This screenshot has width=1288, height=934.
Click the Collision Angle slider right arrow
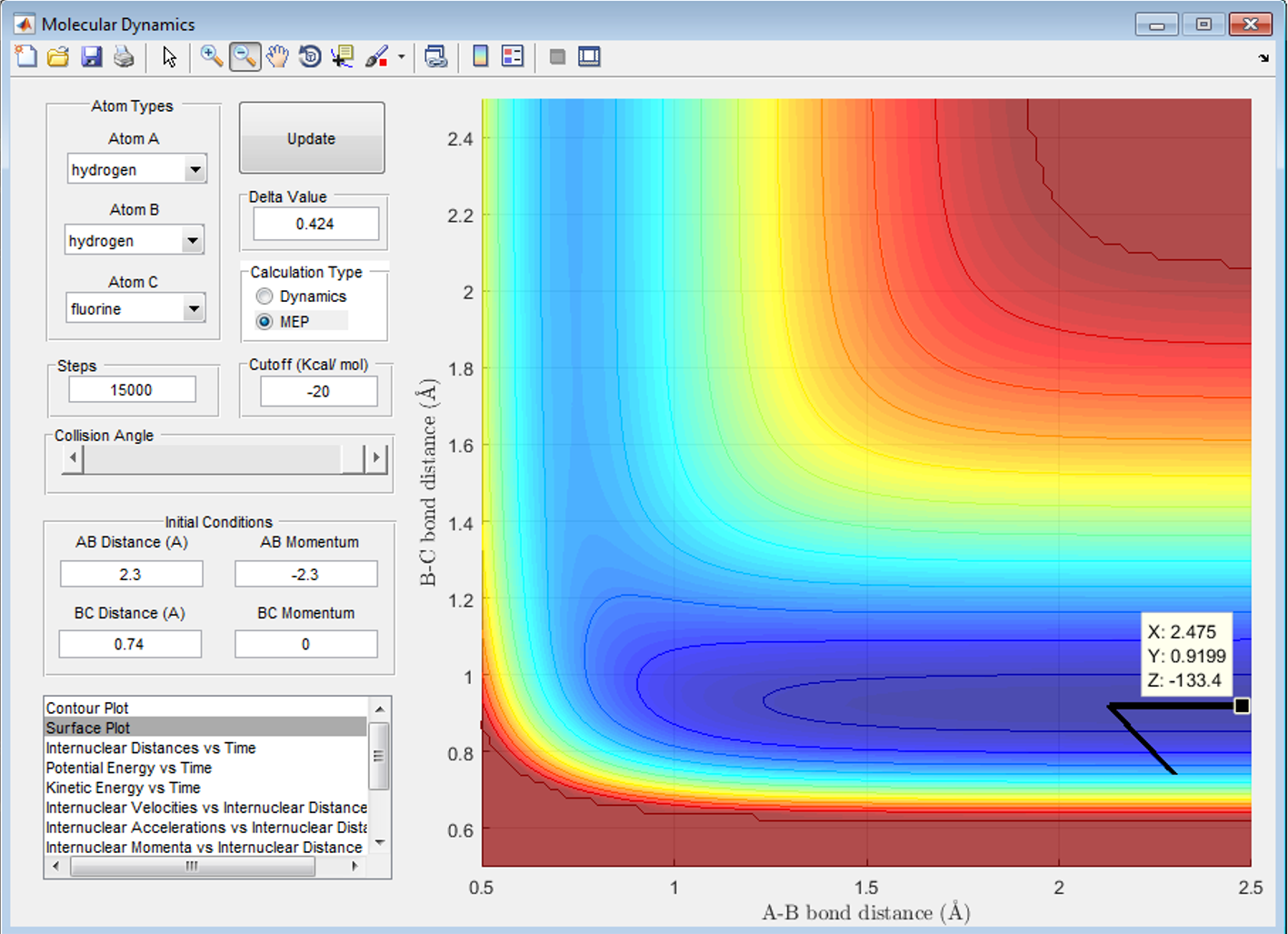[376, 458]
